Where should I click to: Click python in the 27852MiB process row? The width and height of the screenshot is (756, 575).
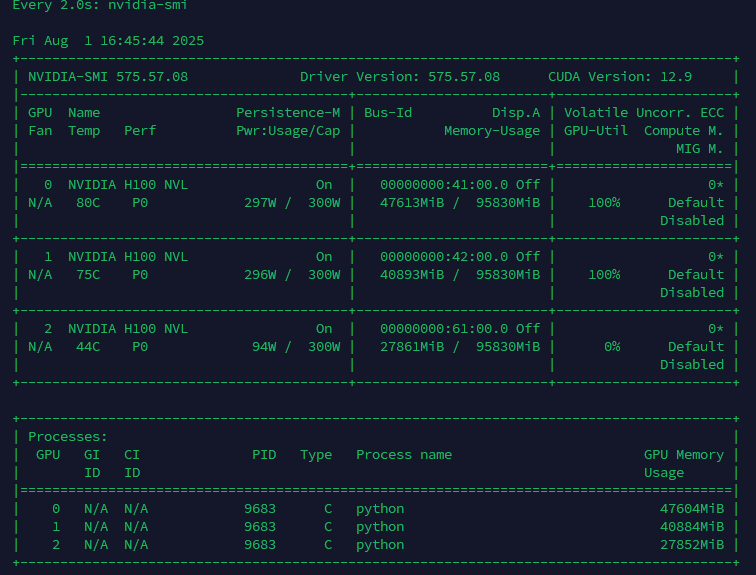click(x=380, y=545)
